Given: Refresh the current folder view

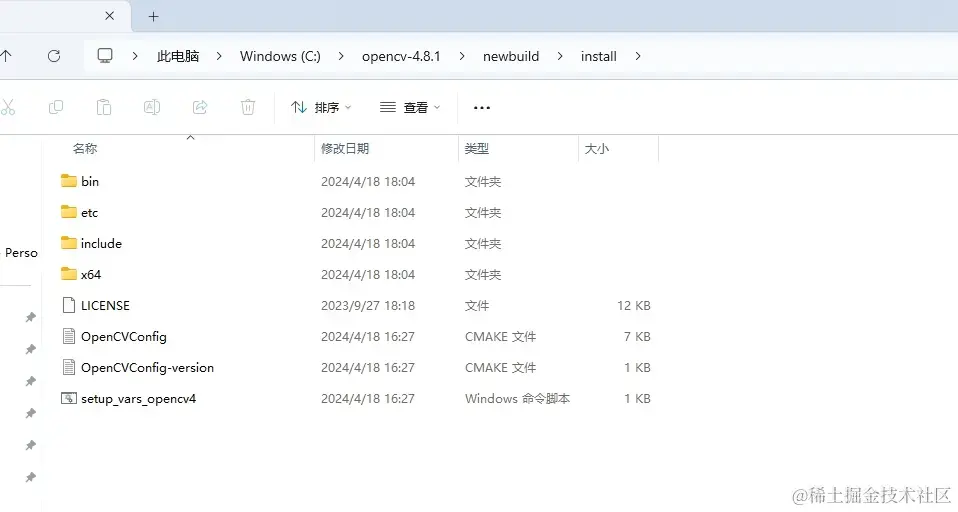Looking at the screenshot, I should (x=54, y=56).
